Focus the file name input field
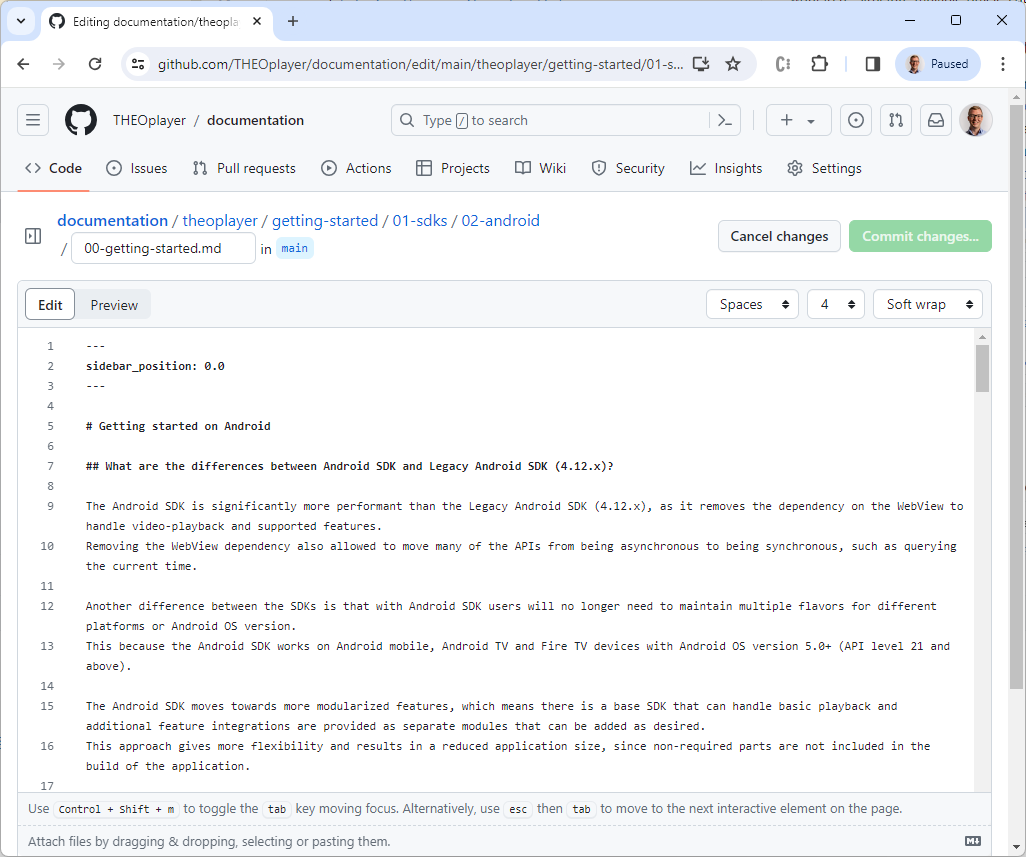The image size is (1026, 857). 163,249
